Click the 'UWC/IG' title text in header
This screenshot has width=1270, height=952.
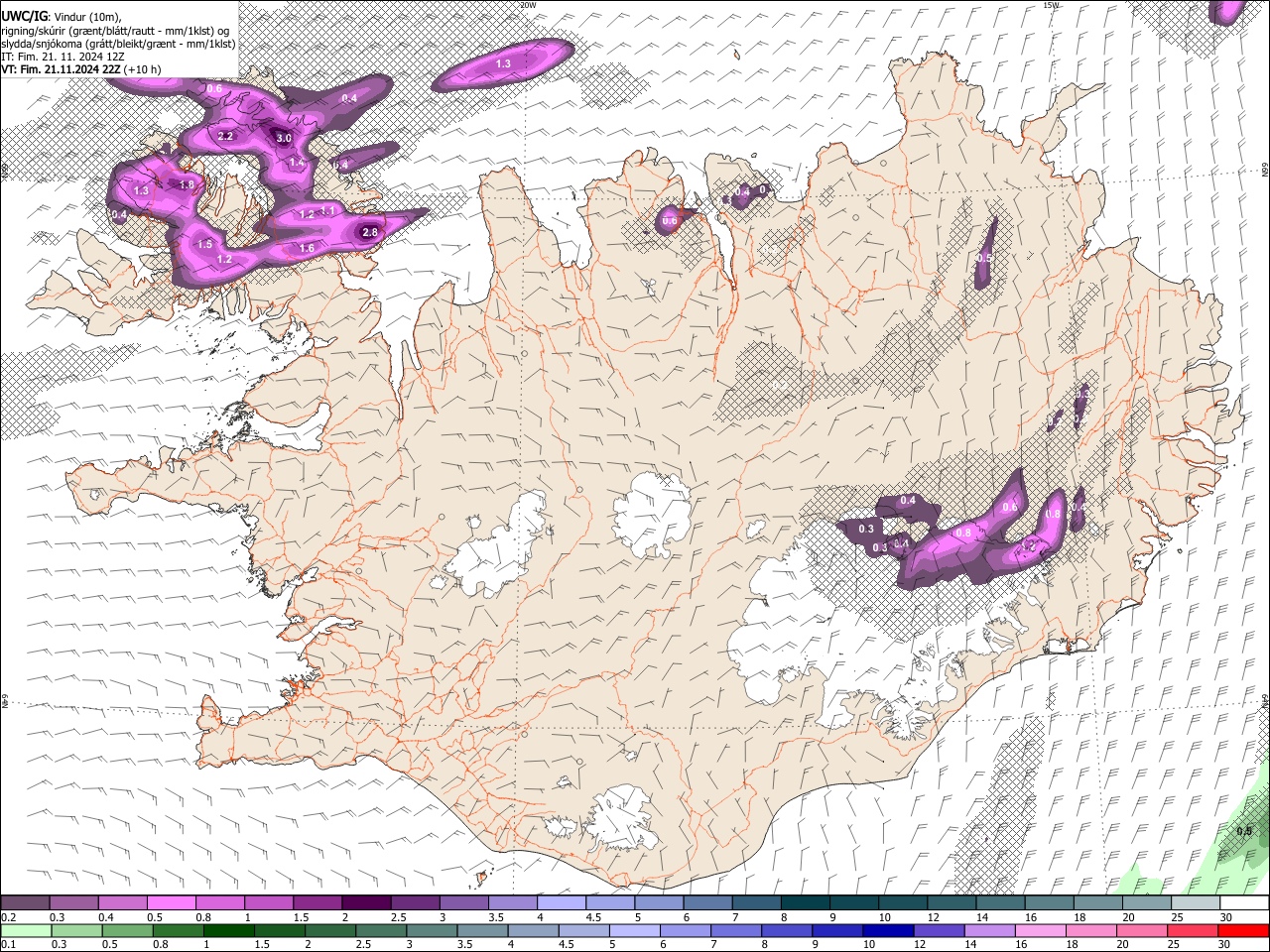click(24, 16)
